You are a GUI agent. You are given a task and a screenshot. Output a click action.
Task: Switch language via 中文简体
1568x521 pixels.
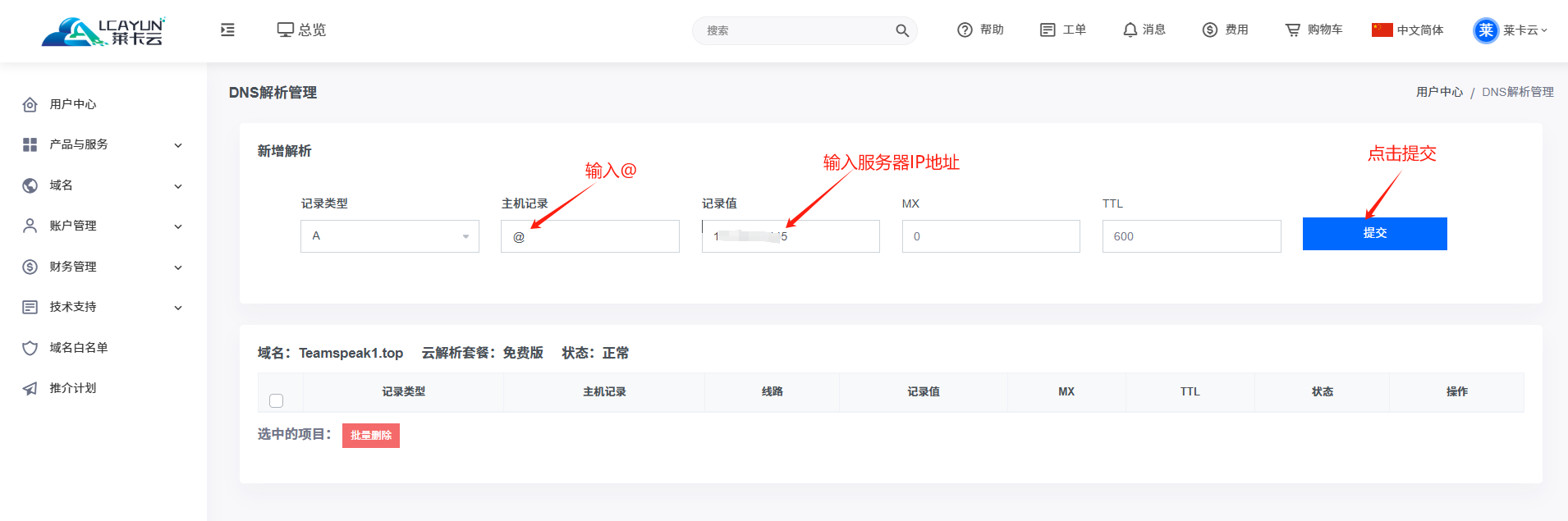pyautogui.click(x=1420, y=30)
